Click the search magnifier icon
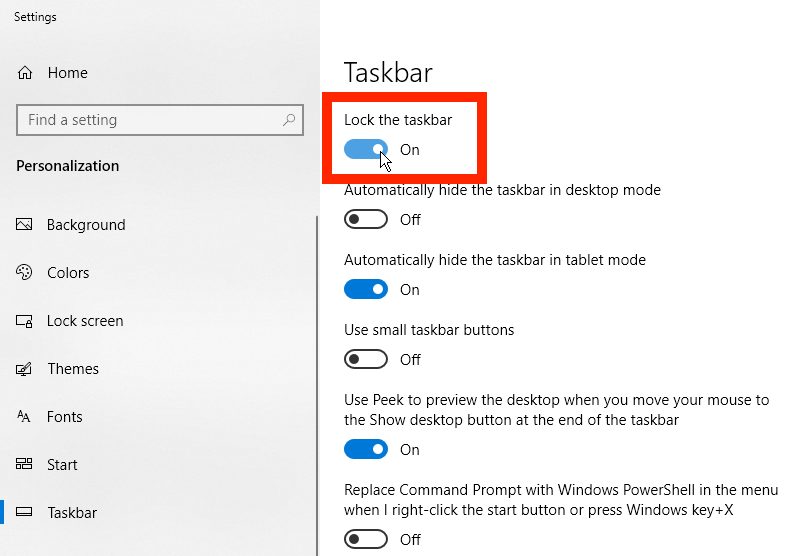The height and width of the screenshot is (556, 803). click(x=289, y=120)
